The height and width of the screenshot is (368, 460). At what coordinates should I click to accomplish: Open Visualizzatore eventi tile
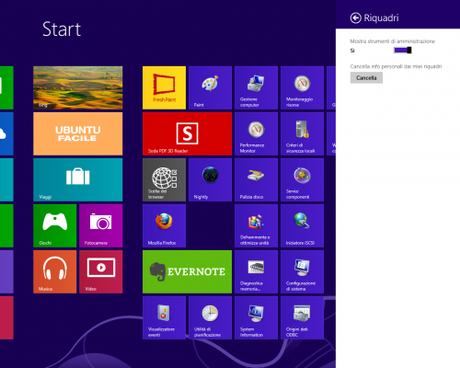[x=164, y=318]
